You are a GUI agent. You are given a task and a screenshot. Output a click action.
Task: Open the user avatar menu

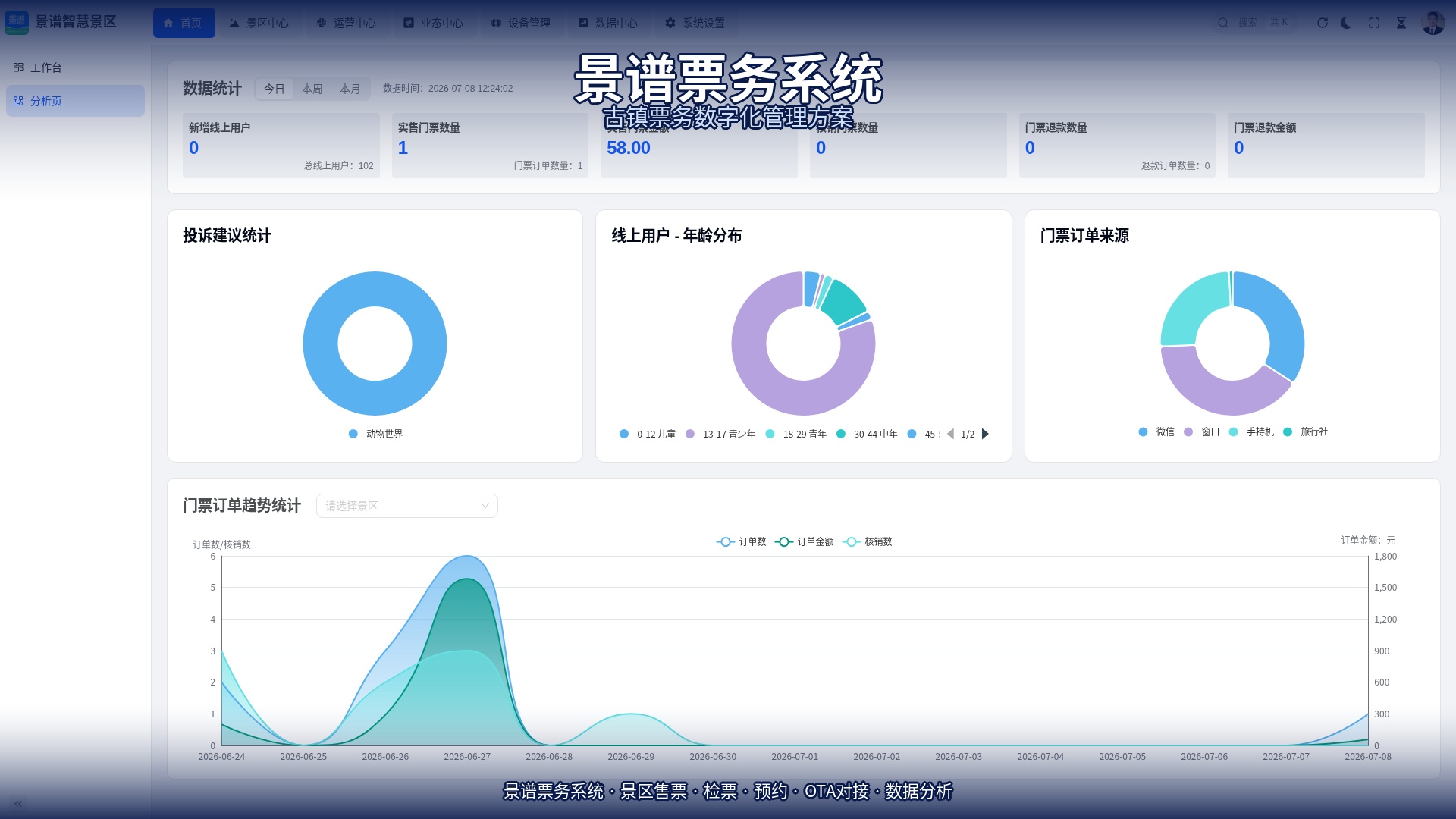1433,23
